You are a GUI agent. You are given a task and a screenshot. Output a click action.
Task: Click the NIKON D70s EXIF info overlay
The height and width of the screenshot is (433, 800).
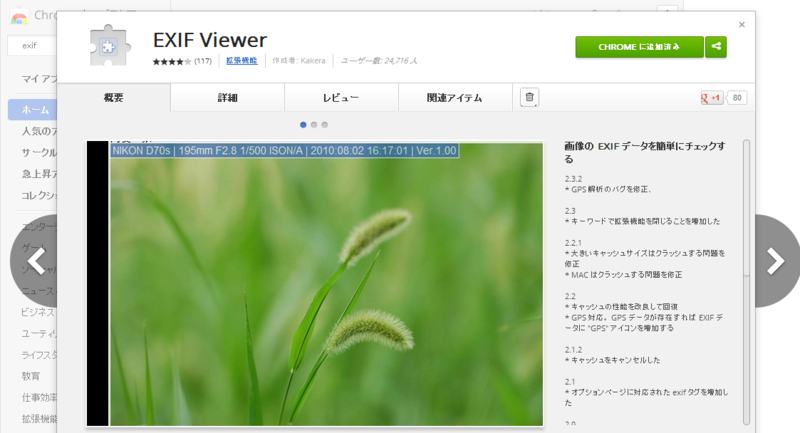(x=285, y=150)
